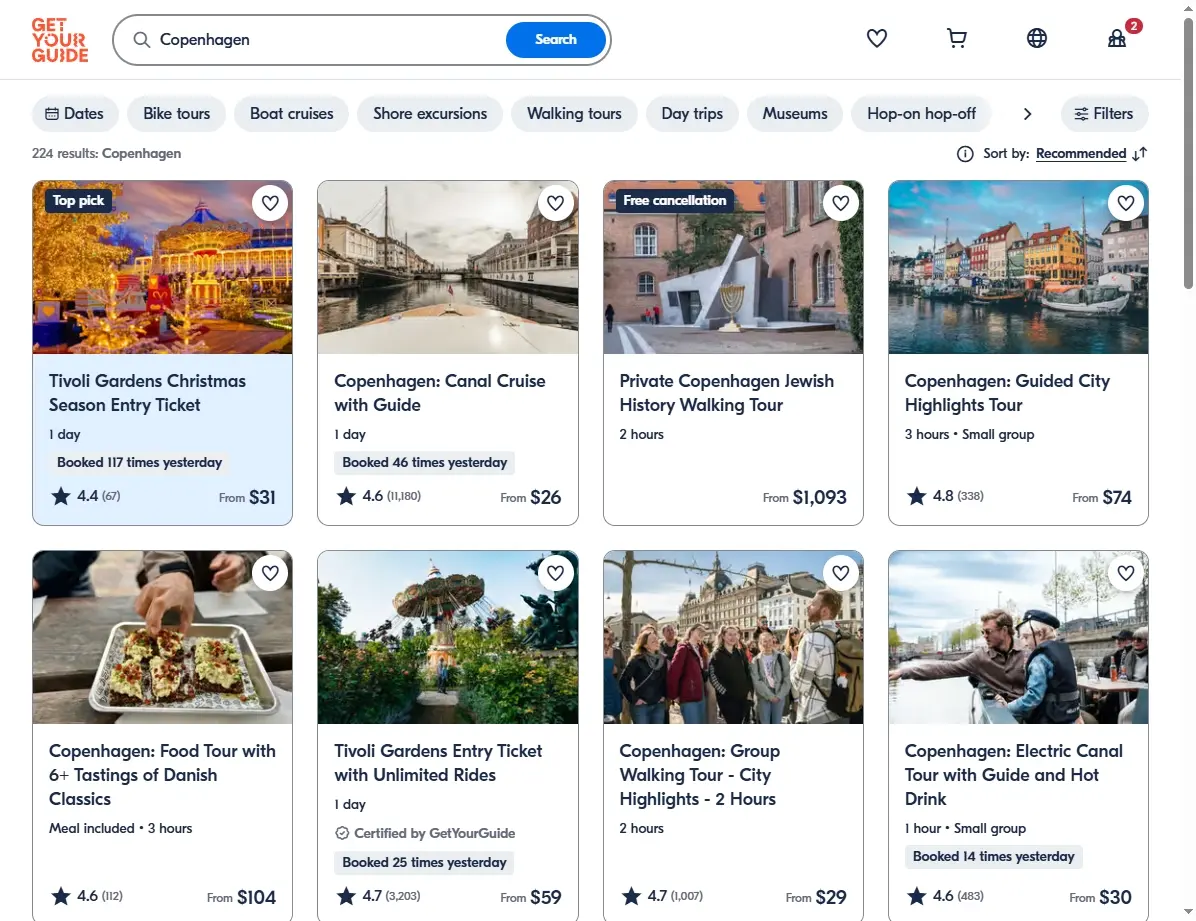Screen dimensions: 1196x921
Task: Open Tivoli Gardens Christmas Season Entry Ticket title
Action: coord(147,393)
